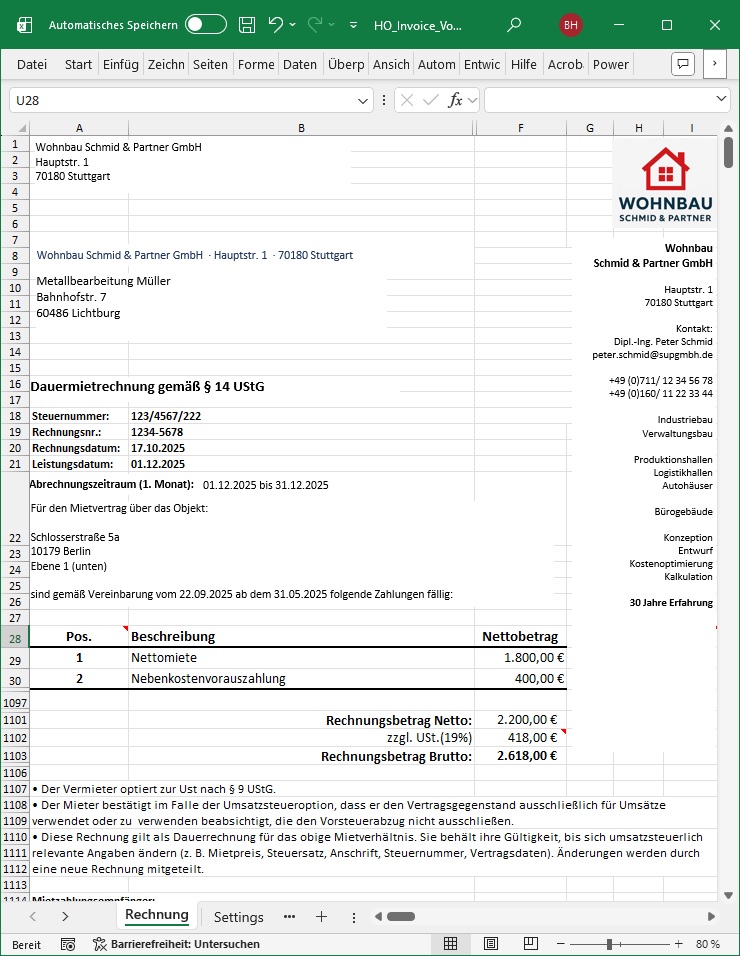
Task: Click the insert function fx icon
Action: 455,100
